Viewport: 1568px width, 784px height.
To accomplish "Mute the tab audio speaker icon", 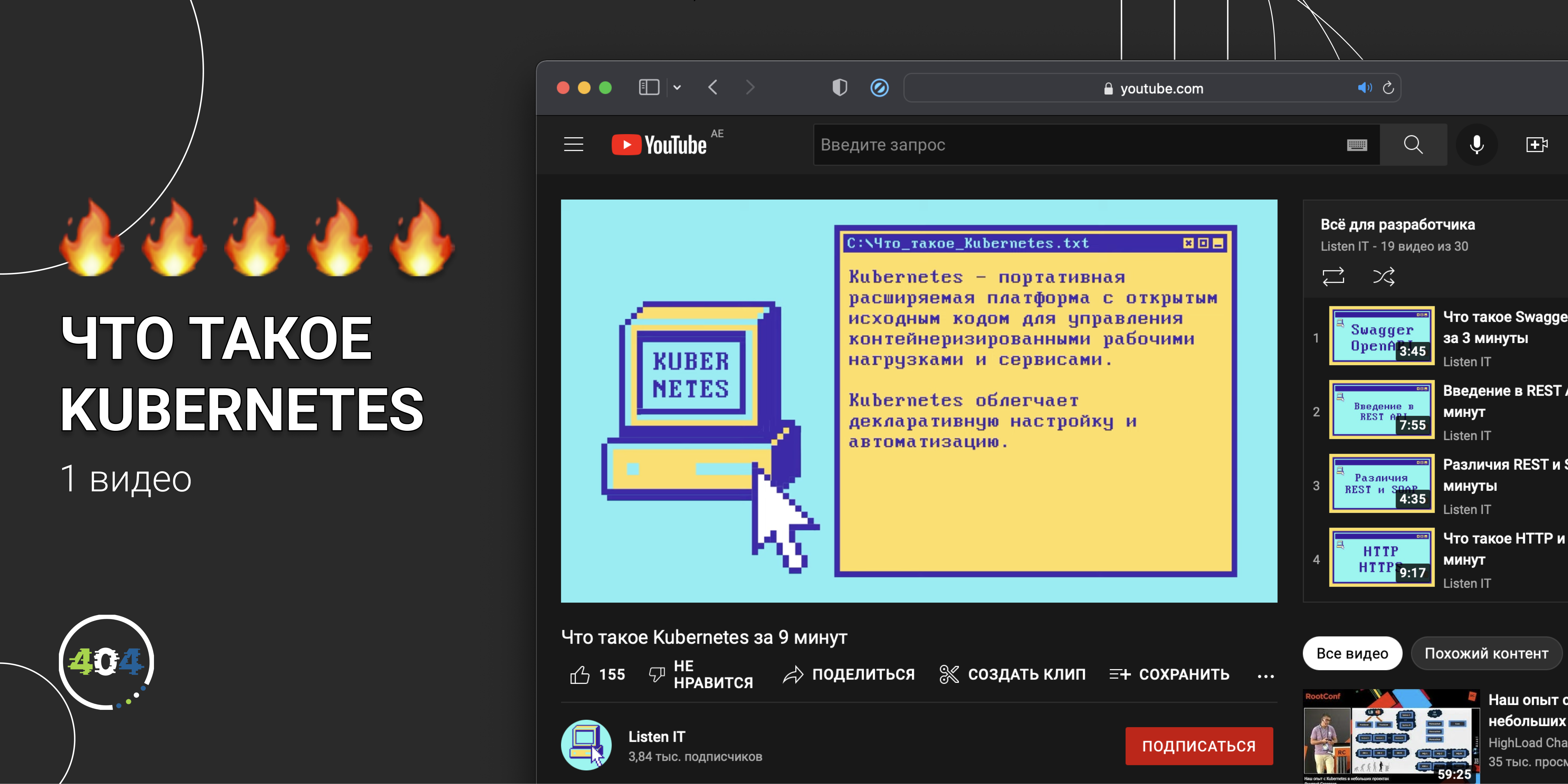I will coord(1365,88).
